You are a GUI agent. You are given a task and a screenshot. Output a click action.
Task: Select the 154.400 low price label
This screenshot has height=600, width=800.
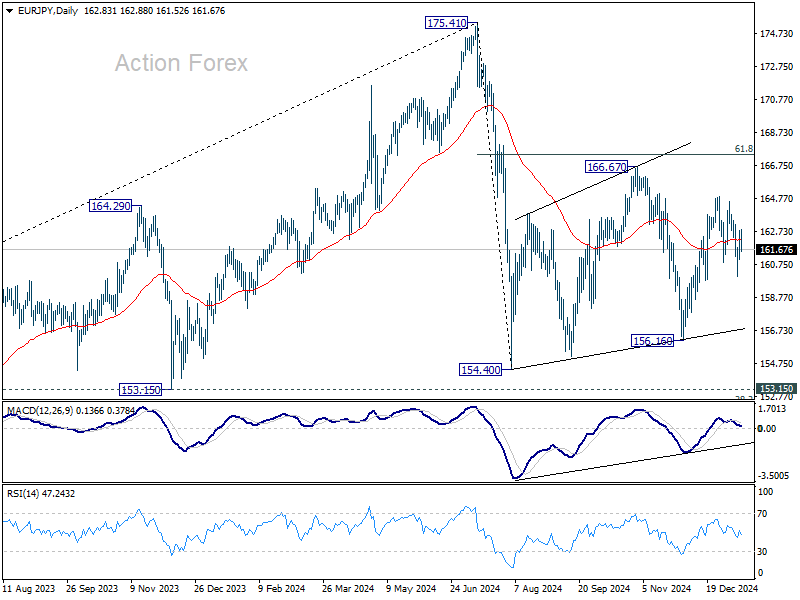[x=479, y=370]
